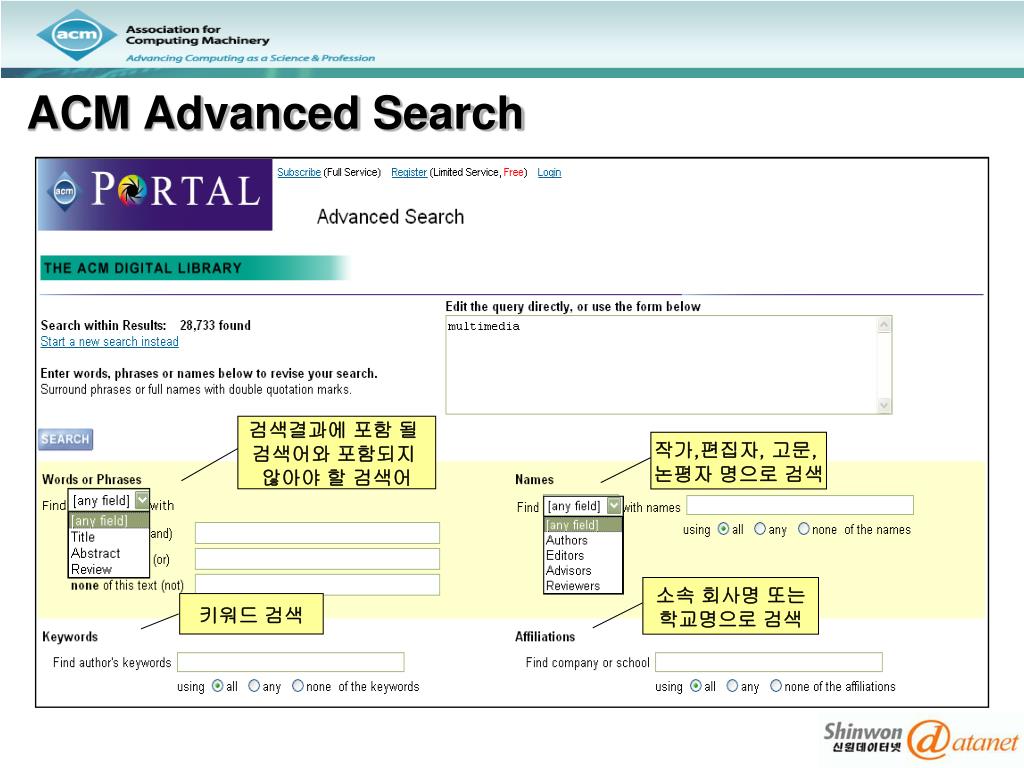The image size is (1024, 768).
Task: Select 'none' radio for the keywords
Action: pyautogui.click(x=298, y=686)
